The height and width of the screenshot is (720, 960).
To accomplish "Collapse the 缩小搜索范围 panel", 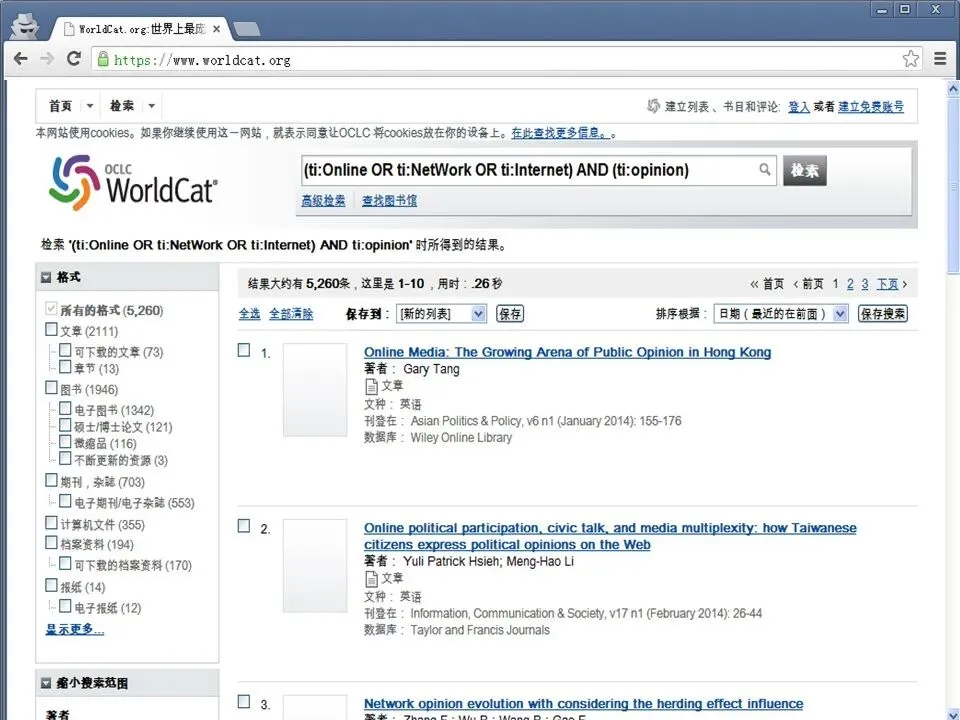I will click(46, 683).
